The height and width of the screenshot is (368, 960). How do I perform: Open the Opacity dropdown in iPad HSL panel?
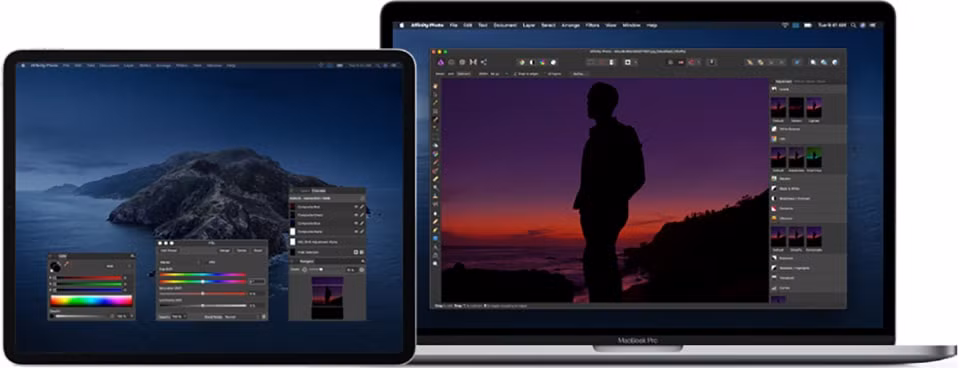179,317
